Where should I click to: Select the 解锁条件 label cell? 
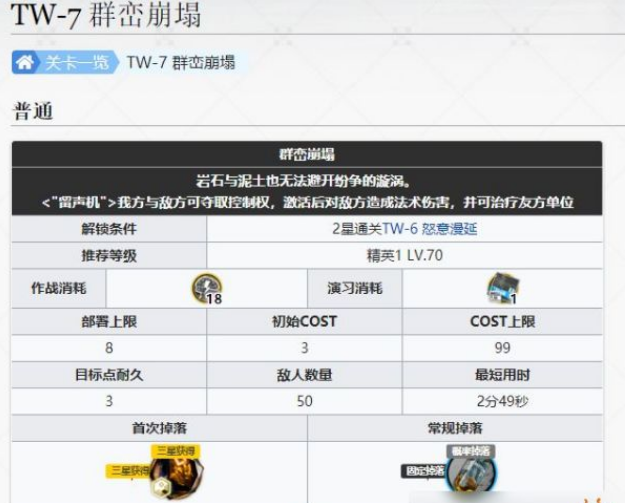click(x=108, y=229)
